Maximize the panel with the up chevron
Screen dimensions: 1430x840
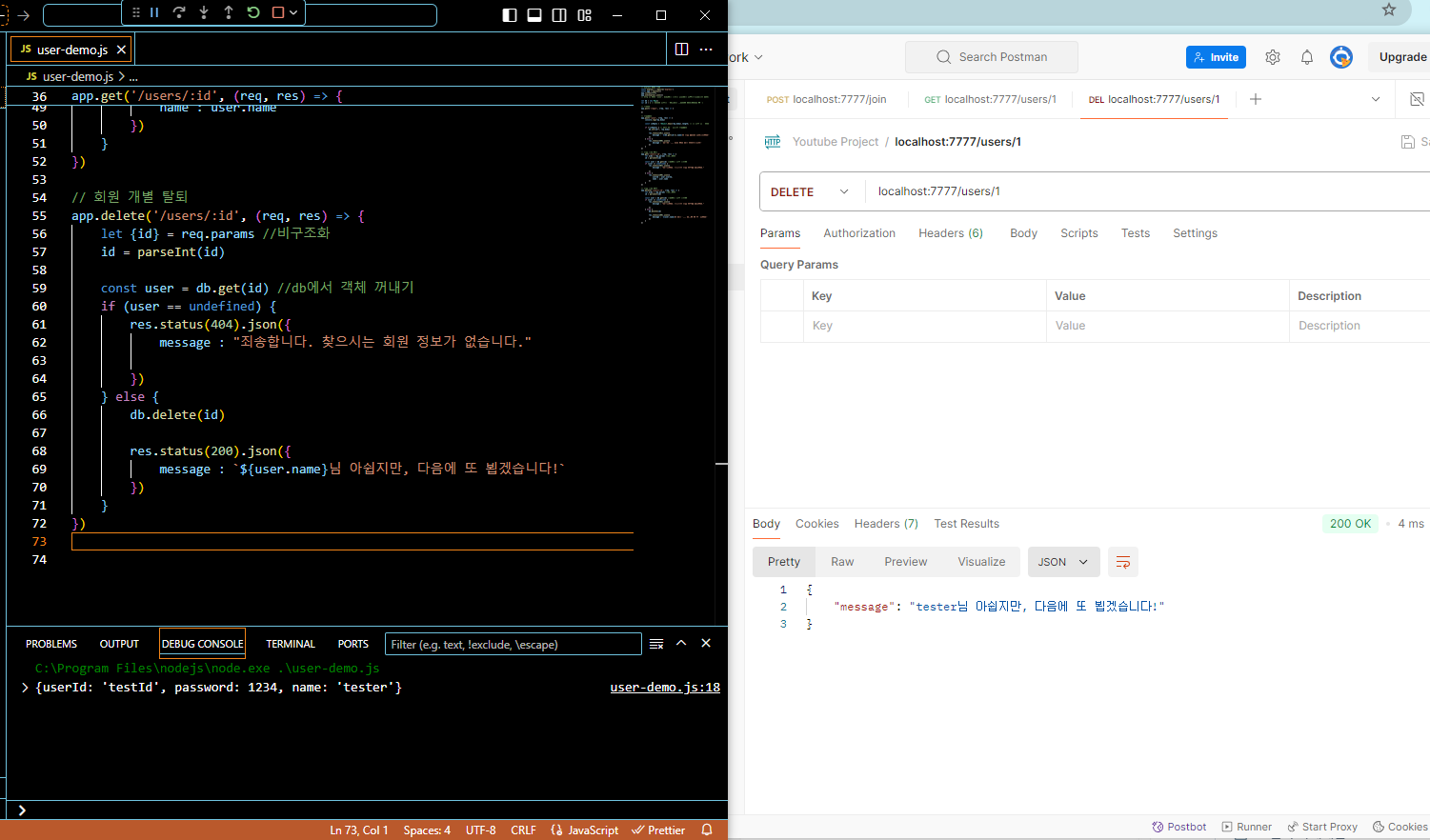click(681, 643)
